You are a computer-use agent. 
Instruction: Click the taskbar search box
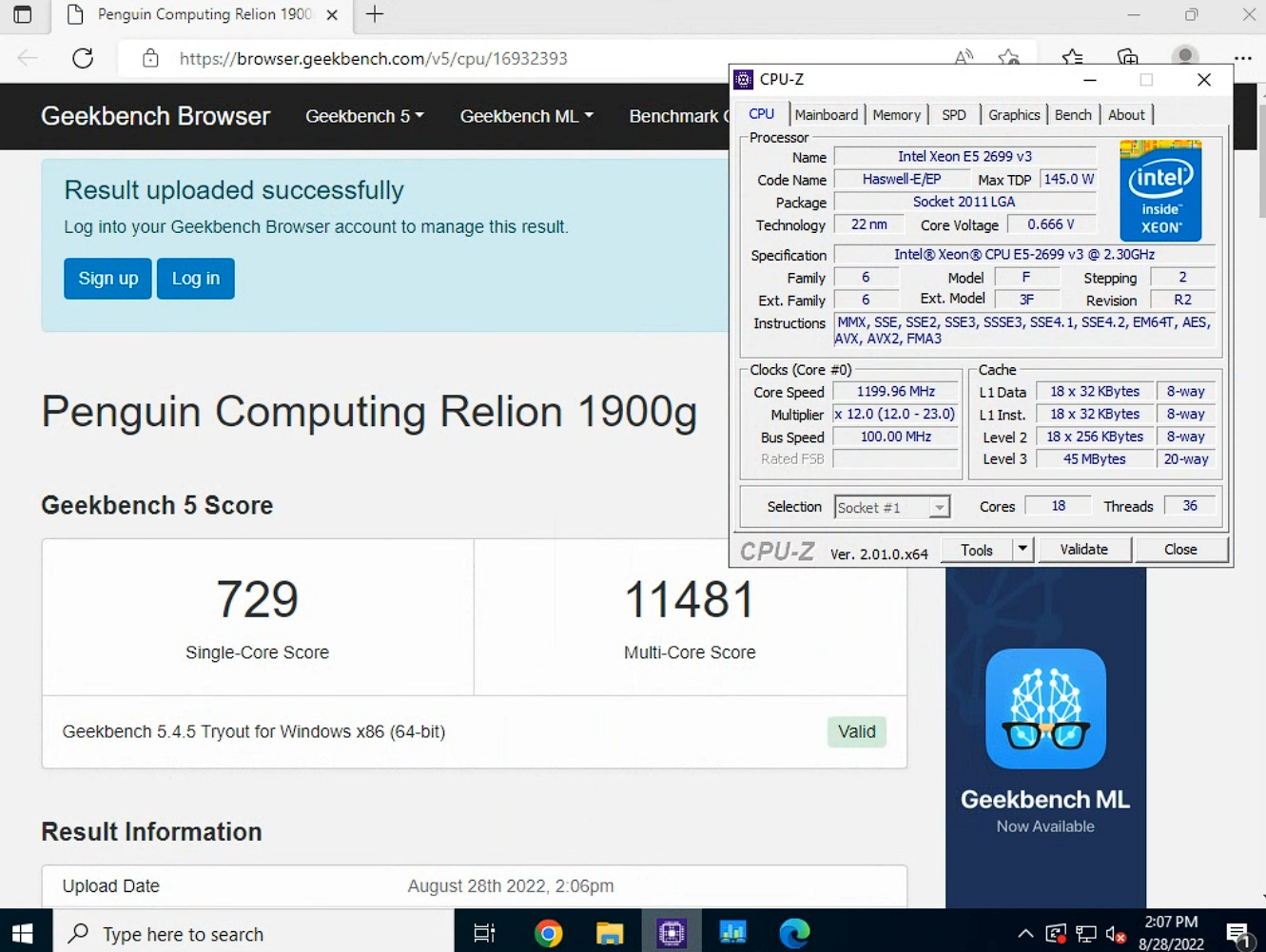[253, 933]
